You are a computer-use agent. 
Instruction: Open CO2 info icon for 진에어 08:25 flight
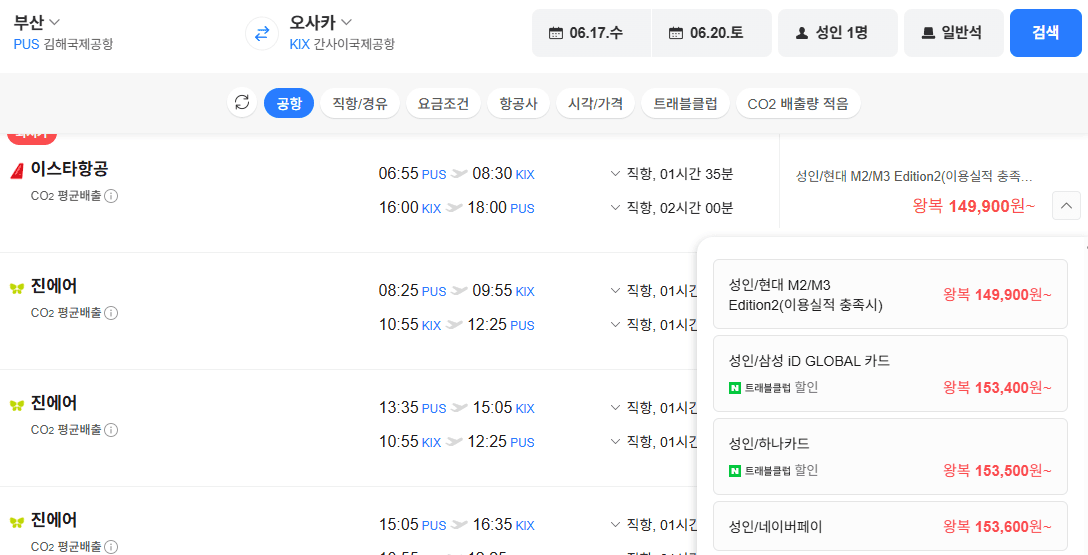tap(111, 314)
